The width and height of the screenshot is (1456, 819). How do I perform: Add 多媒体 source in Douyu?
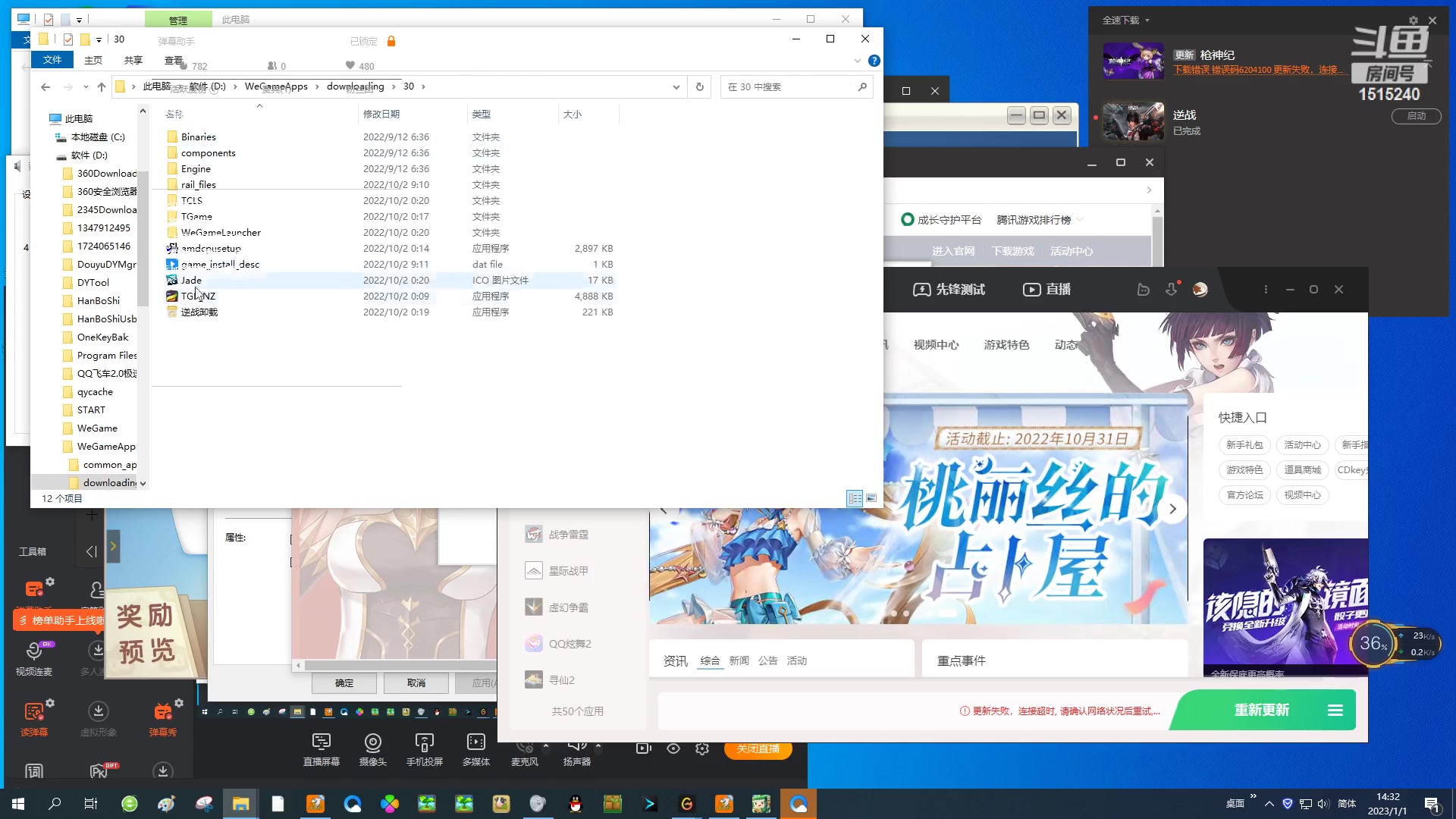click(475, 749)
